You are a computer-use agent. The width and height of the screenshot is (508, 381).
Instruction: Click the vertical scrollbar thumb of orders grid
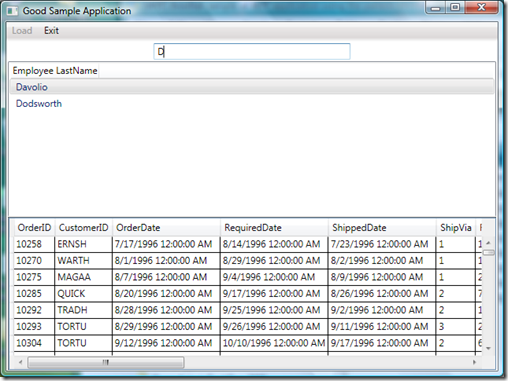[489, 253]
